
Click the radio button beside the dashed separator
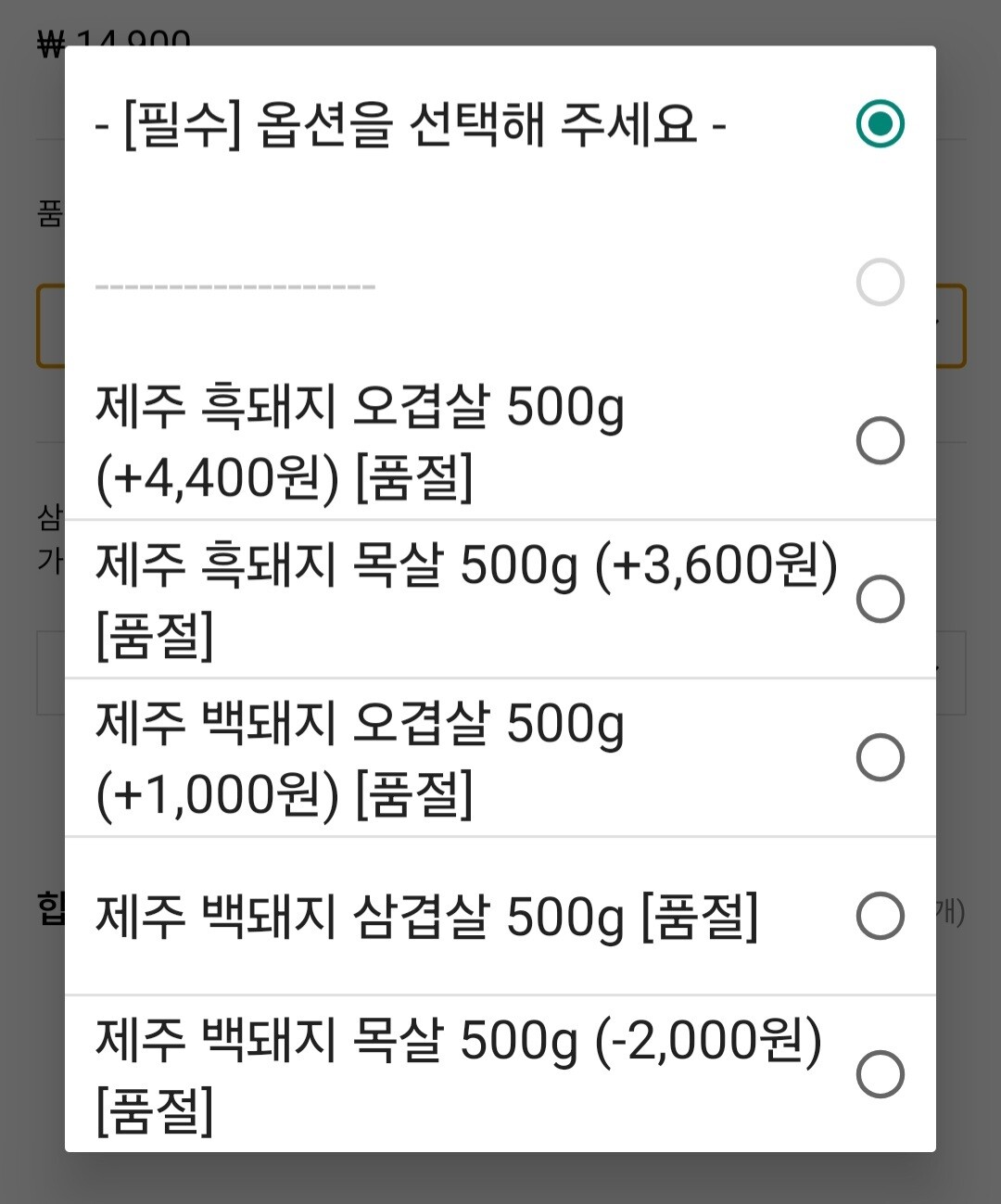880,282
